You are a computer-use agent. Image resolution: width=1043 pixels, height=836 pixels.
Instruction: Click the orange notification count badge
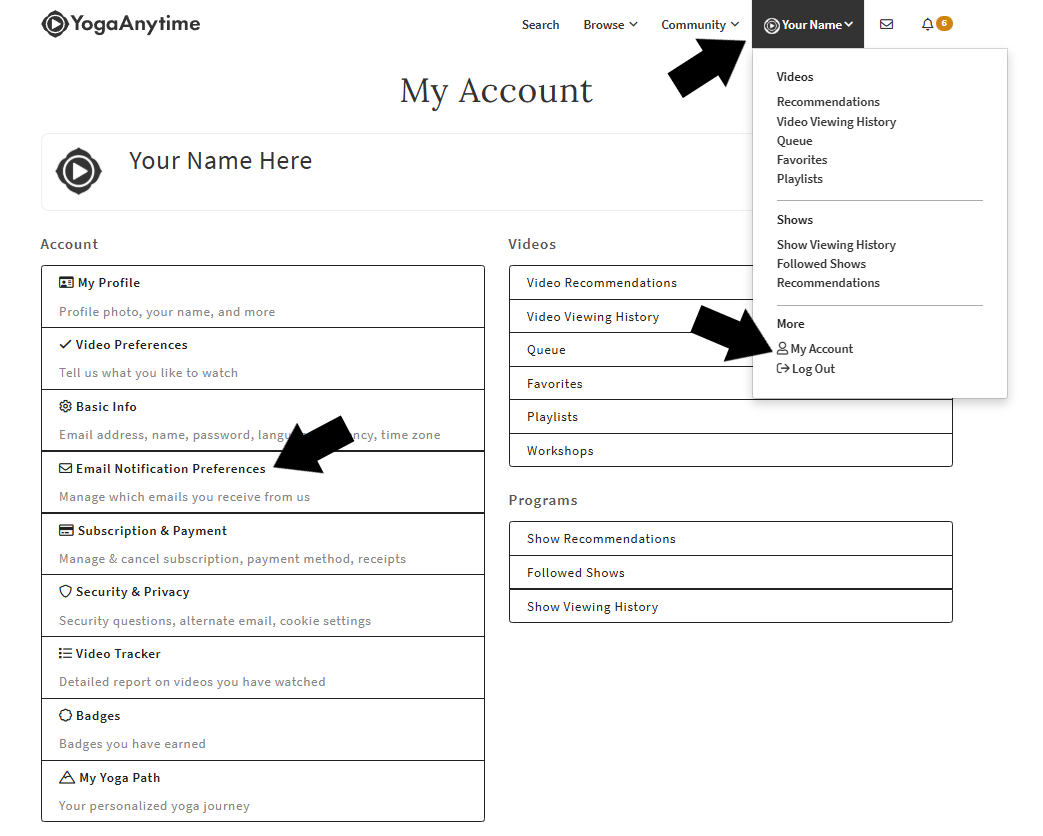pos(944,23)
